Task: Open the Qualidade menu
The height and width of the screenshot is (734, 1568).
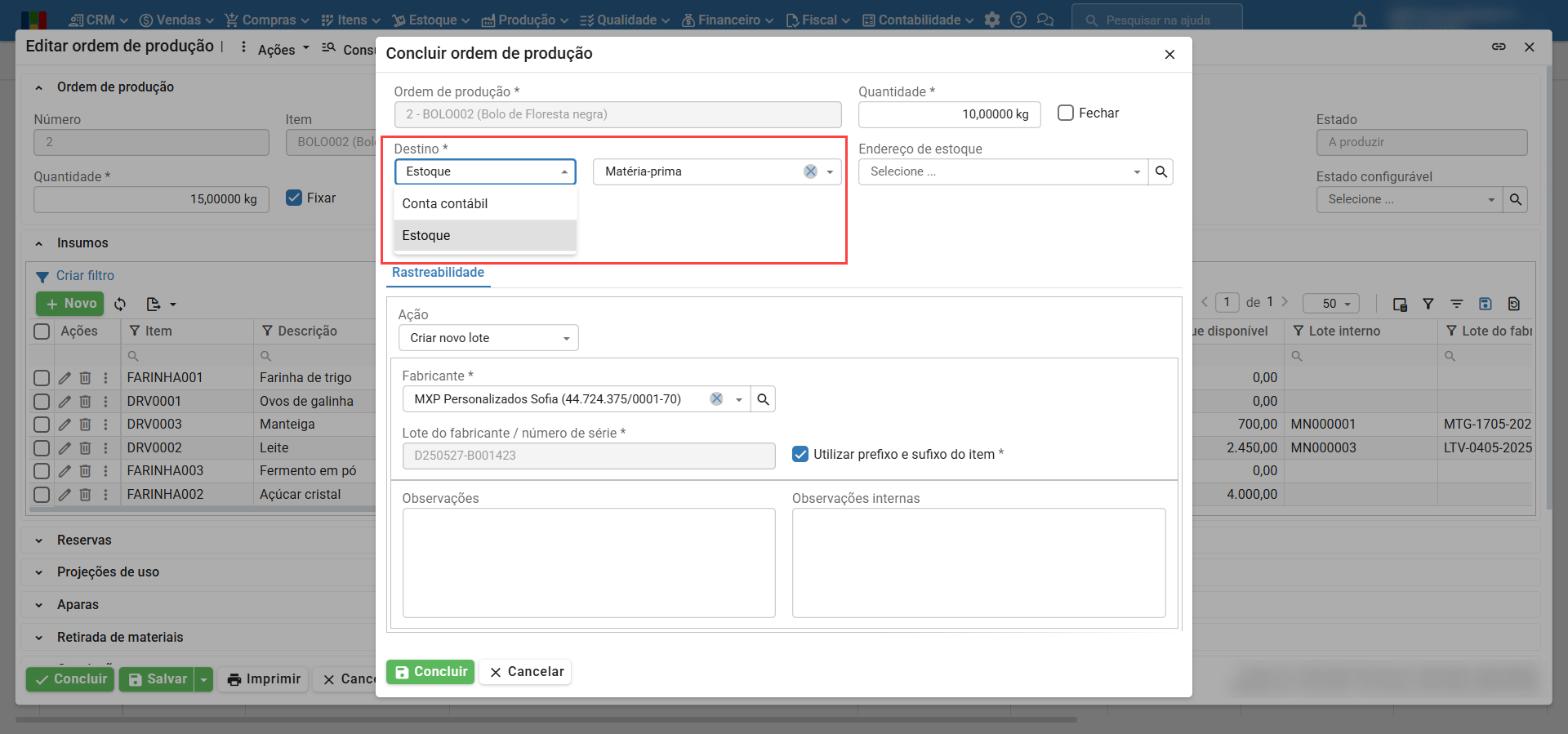Action: (x=625, y=20)
